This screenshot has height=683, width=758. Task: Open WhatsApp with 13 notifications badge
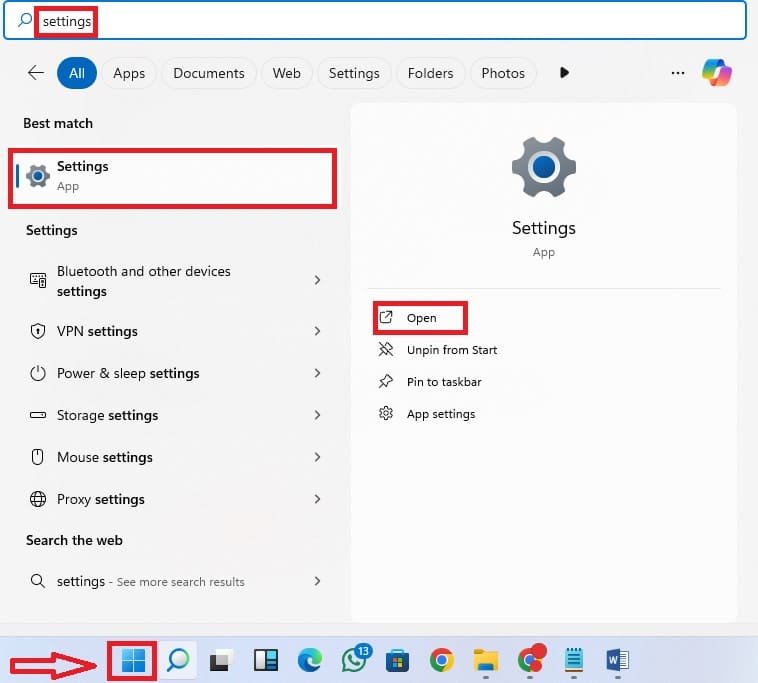355,659
